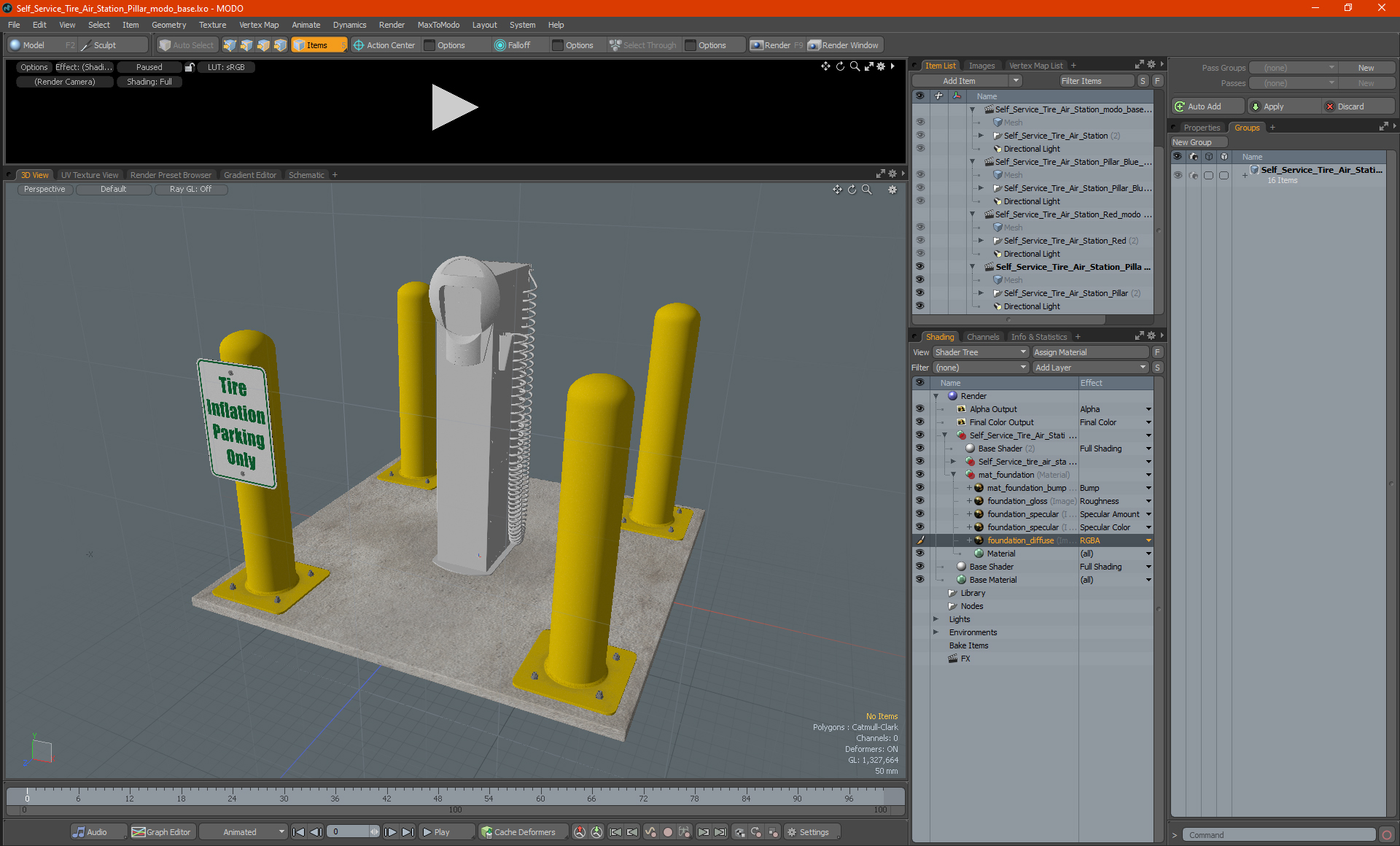Go to the first frame

coord(299,832)
